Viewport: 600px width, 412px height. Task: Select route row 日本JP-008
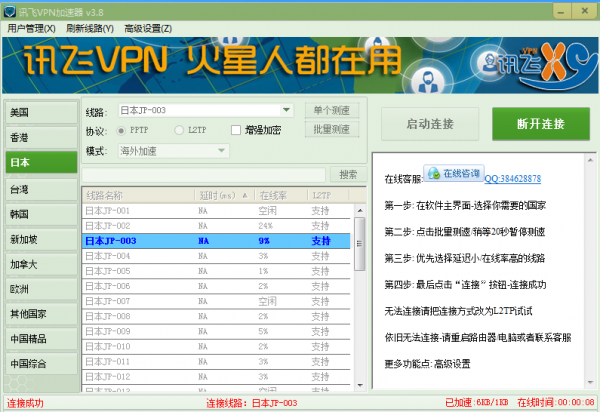[216, 316]
